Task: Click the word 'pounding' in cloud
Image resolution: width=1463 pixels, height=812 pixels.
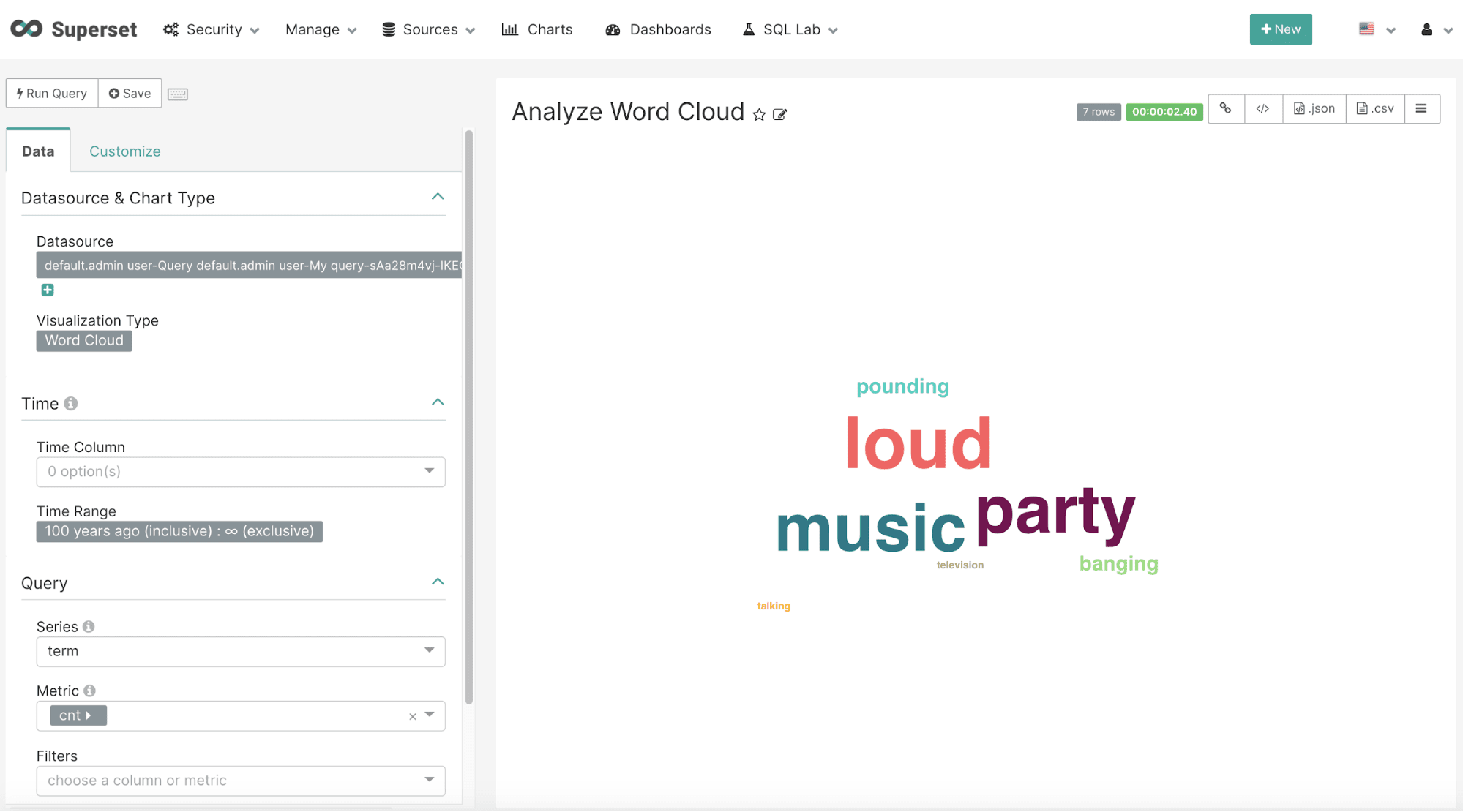Action: 902,386
